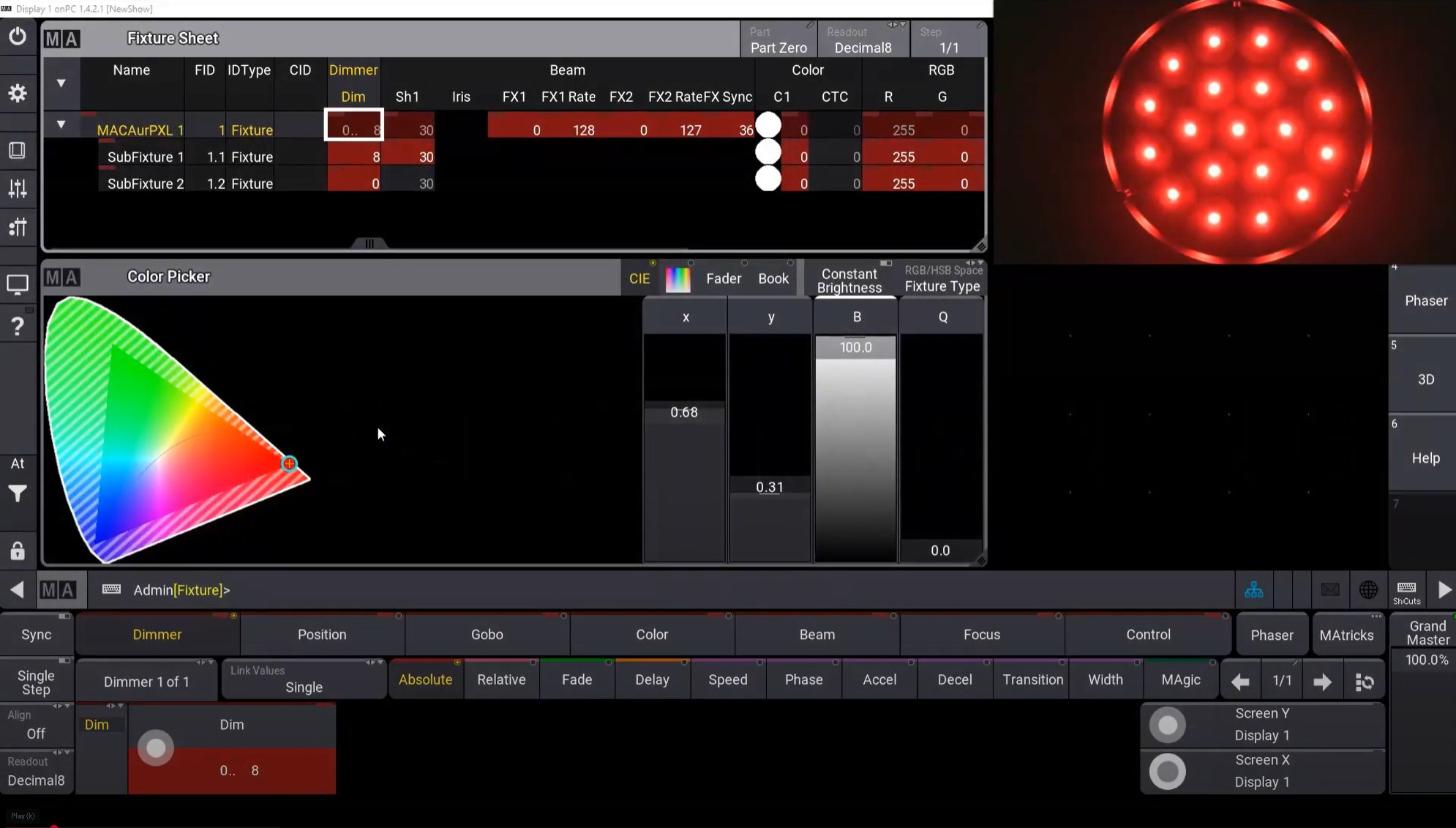Switch Color Picker to the CIE tab

(639, 279)
